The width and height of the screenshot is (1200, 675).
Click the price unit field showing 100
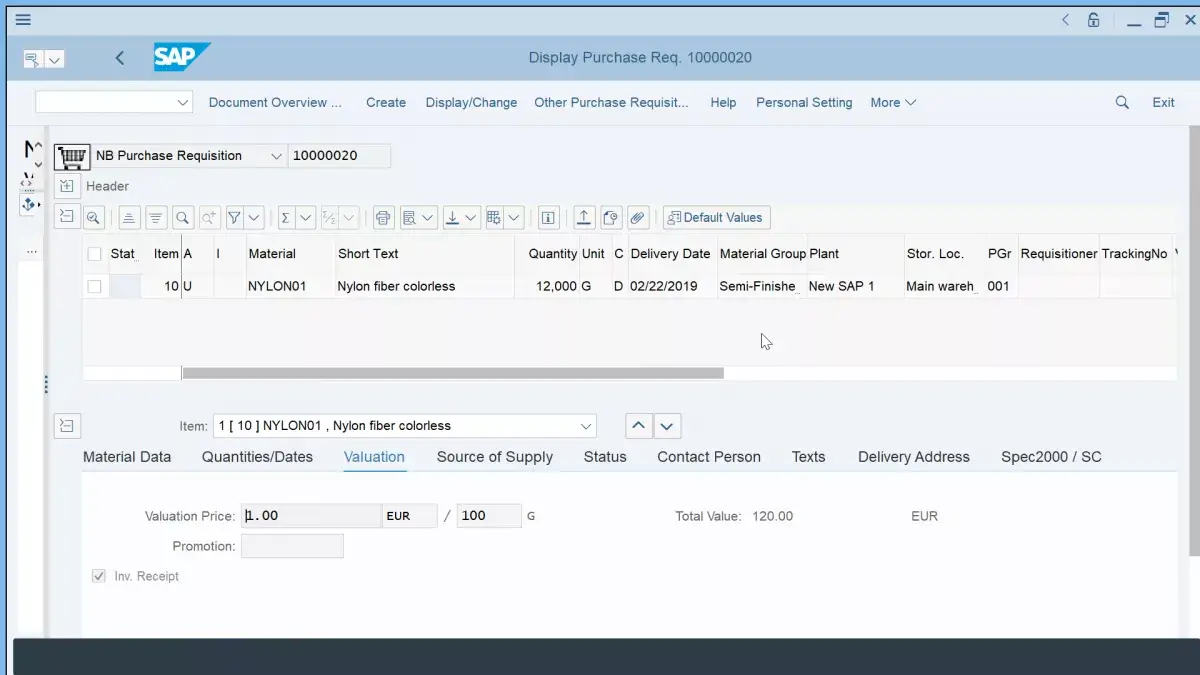(x=489, y=516)
